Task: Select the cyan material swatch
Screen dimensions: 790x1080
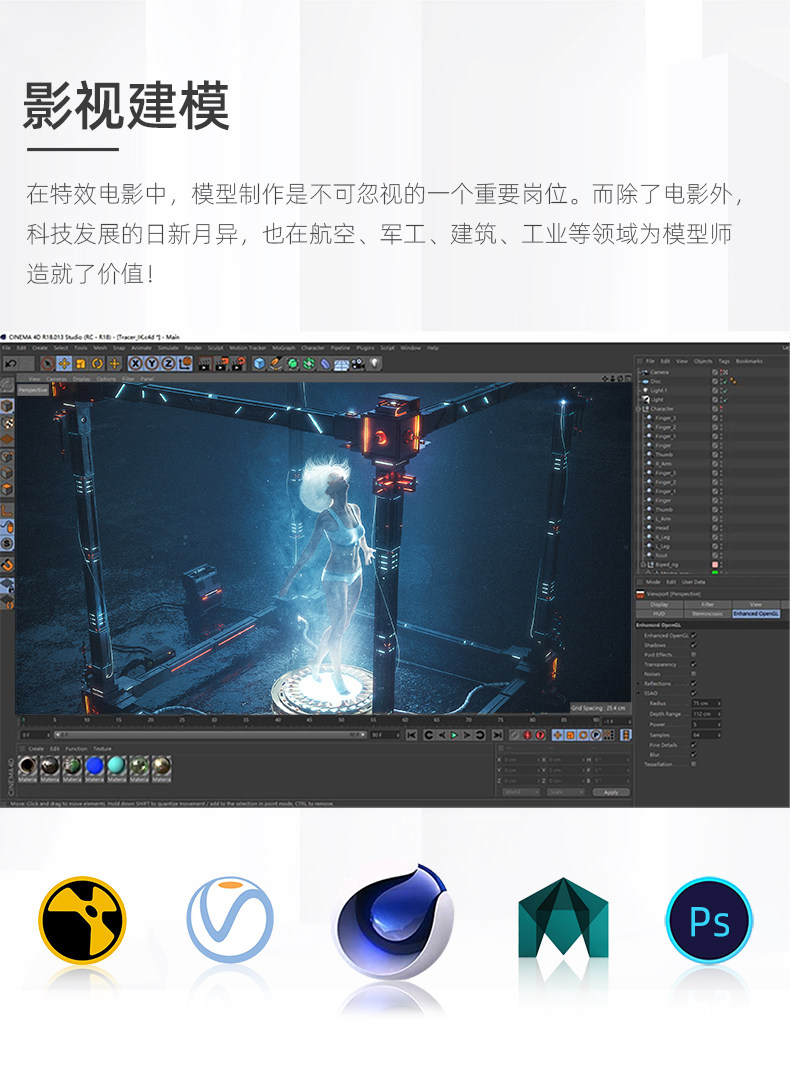Action: (x=116, y=767)
